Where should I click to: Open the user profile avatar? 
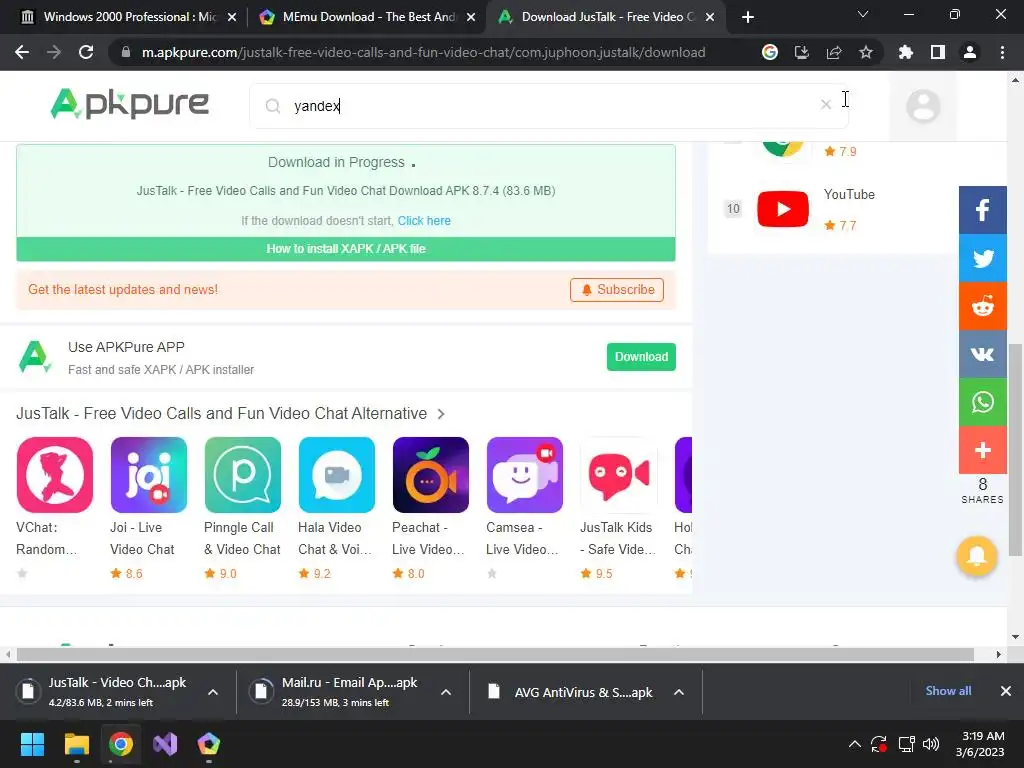(x=923, y=106)
